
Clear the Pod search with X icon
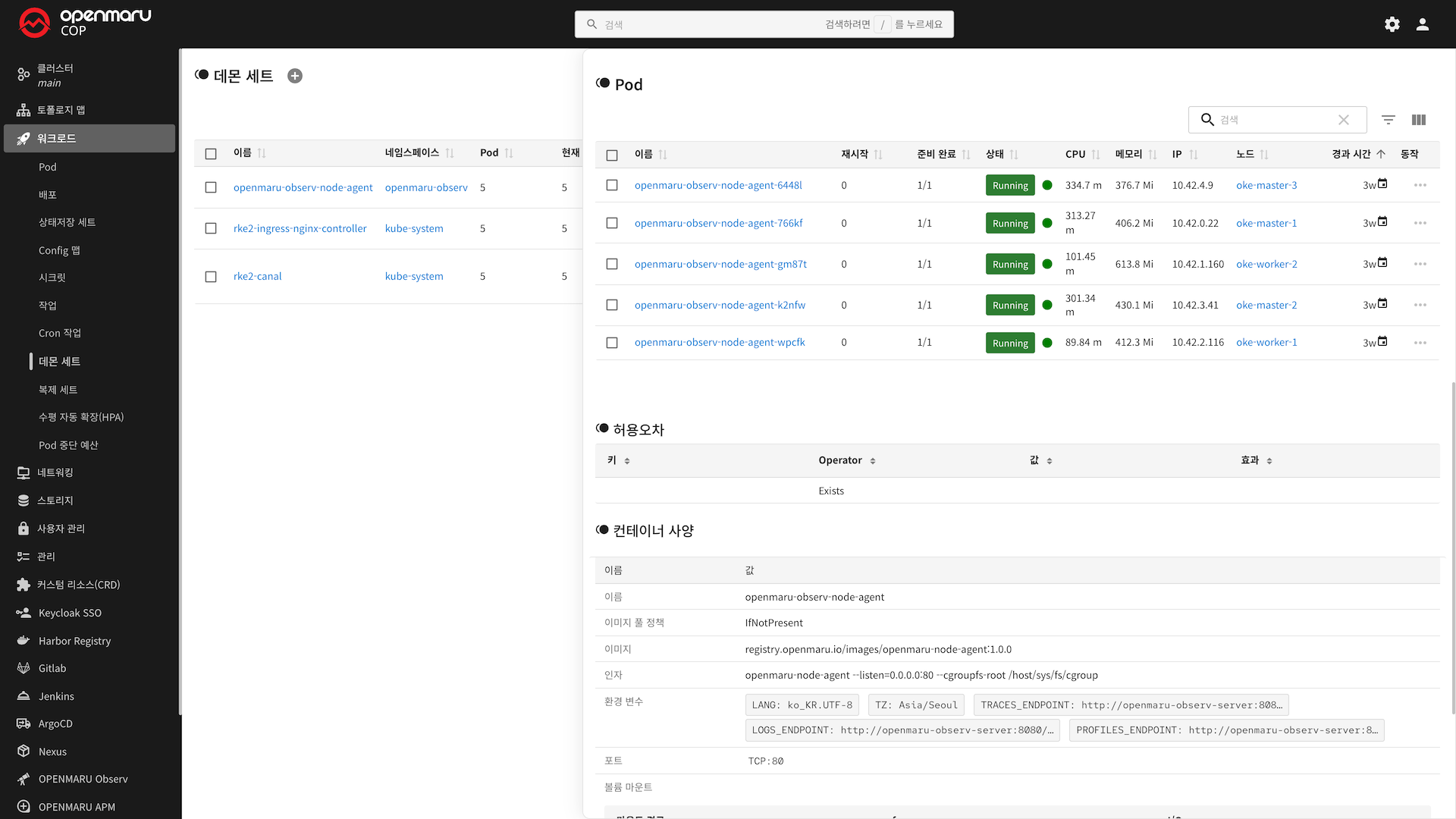coord(1343,120)
